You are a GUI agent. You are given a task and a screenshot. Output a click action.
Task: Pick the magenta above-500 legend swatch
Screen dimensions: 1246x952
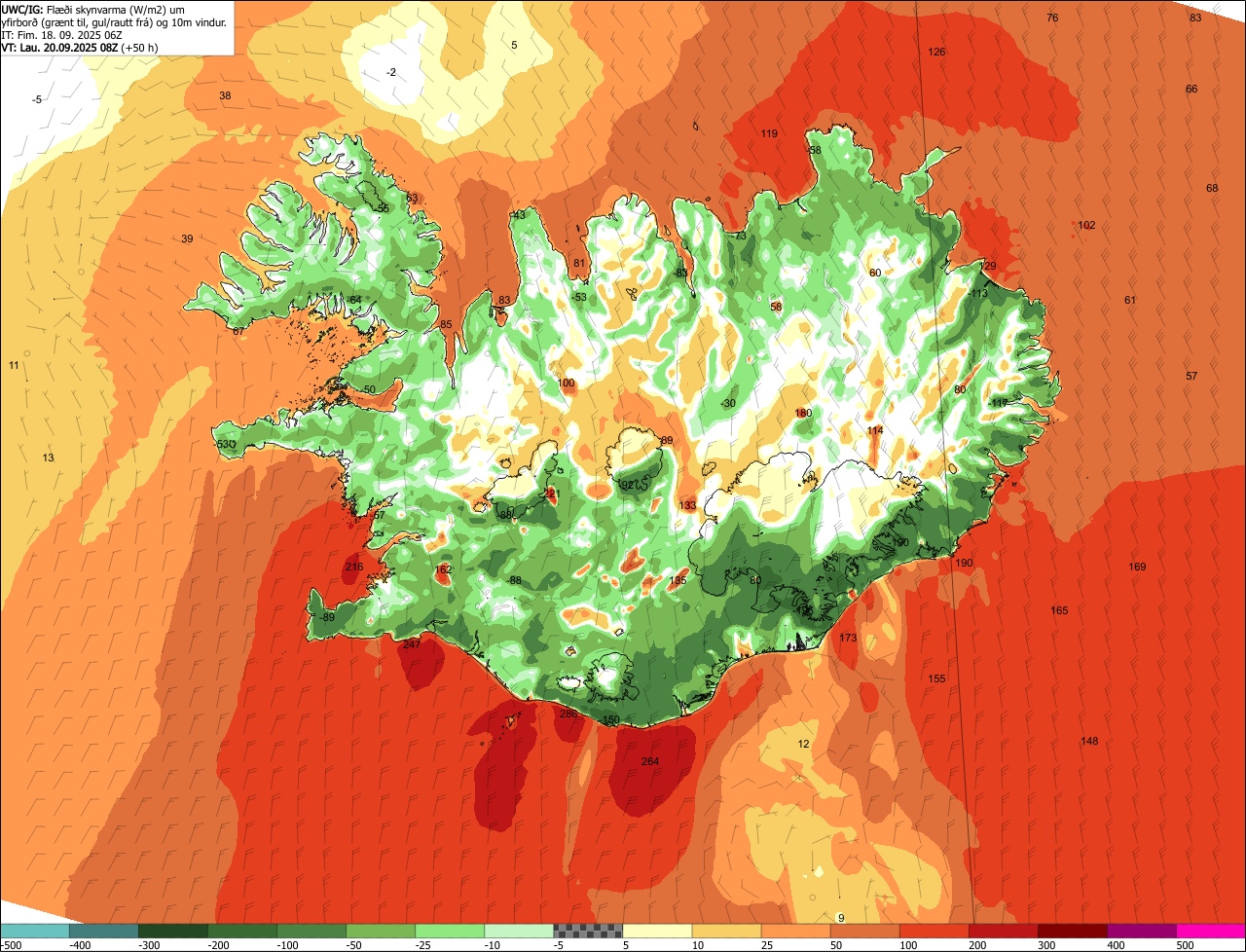point(1211,931)
